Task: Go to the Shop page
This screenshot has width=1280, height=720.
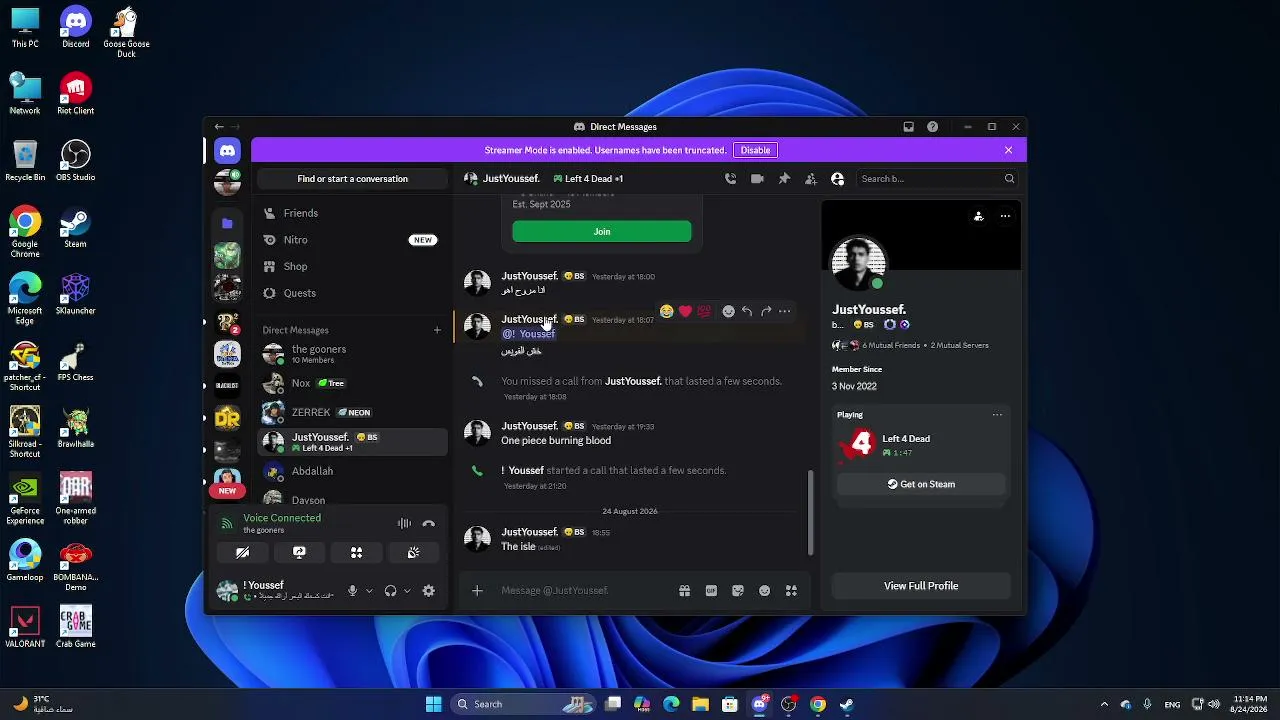Action: [352, 266]
